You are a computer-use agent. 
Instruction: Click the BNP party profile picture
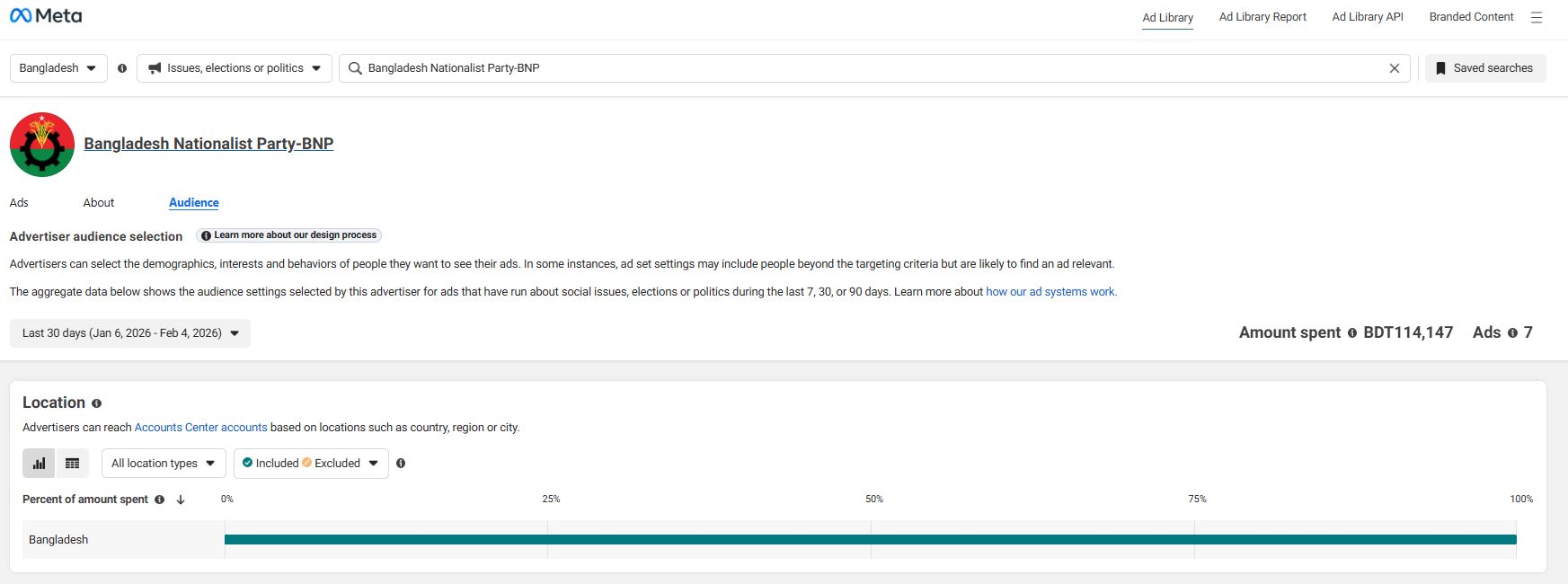tap(42, 145)
